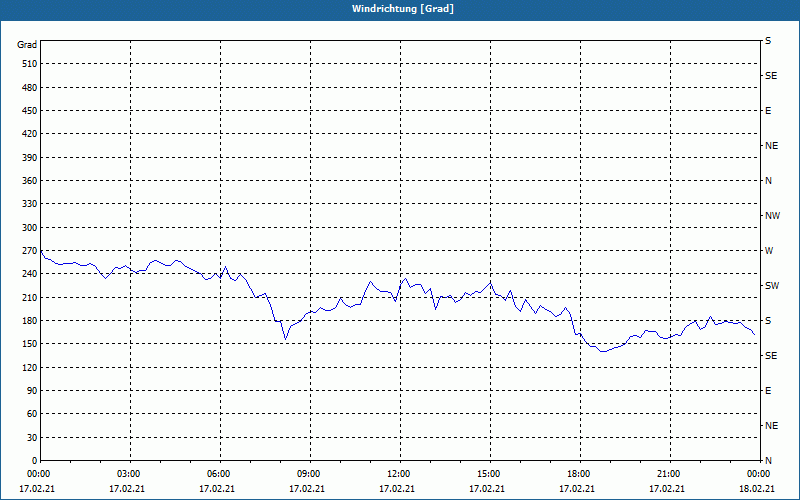Click the '17.02.21' date under 12:00
This screenshot has height=500, width=800.
pos(397,488)
